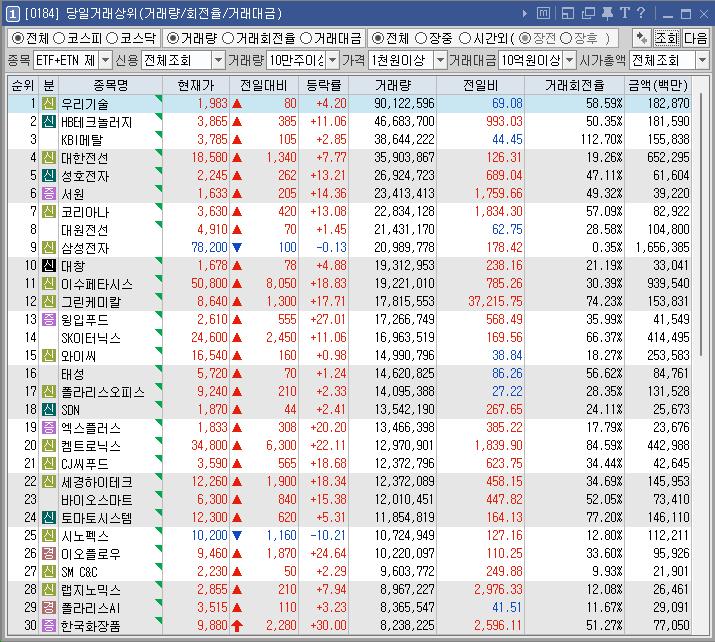Click the 신 badge in 우리기술 row
The width and height of the screenshot is (715, 642).
[49, 104]
